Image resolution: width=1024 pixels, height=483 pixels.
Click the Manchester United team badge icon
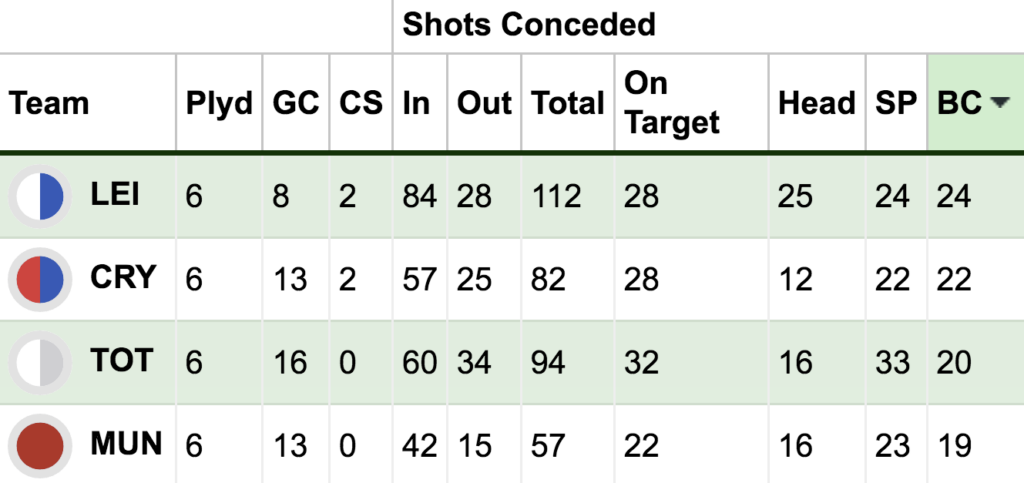pos(41,445)
